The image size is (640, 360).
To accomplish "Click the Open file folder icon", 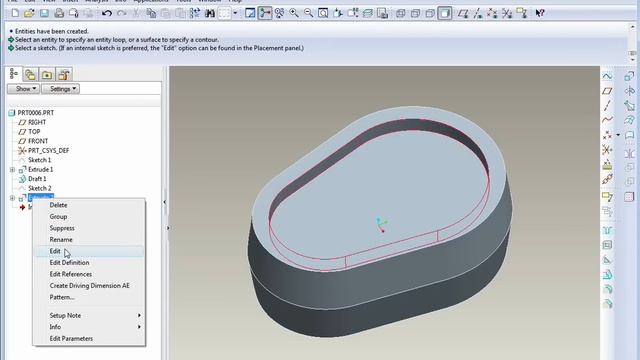I will click(x=29, y=13).
